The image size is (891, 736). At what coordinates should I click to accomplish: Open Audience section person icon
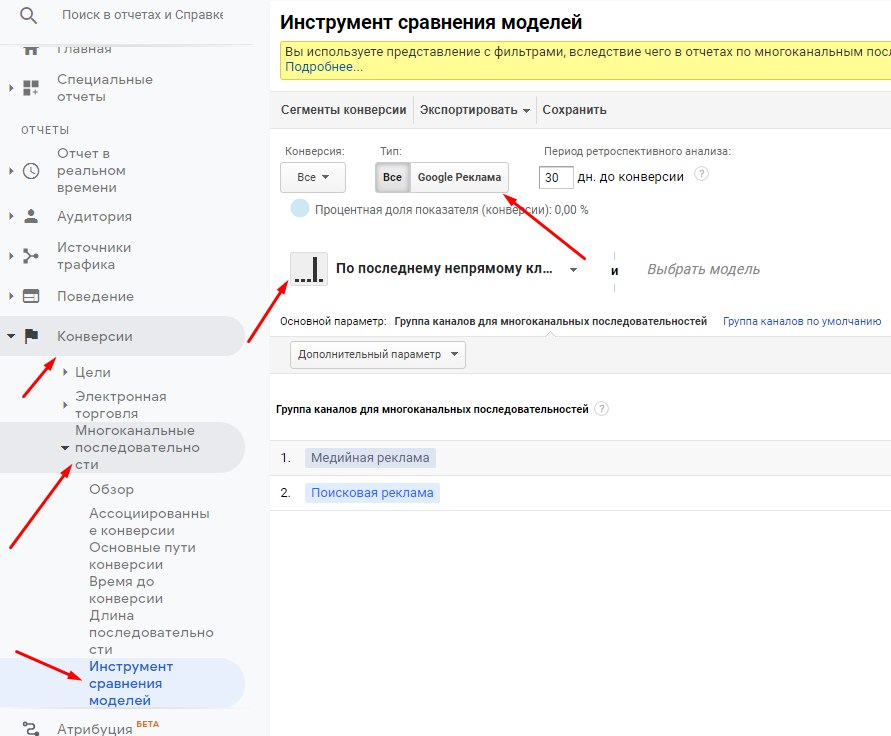(x=31, y=216)
